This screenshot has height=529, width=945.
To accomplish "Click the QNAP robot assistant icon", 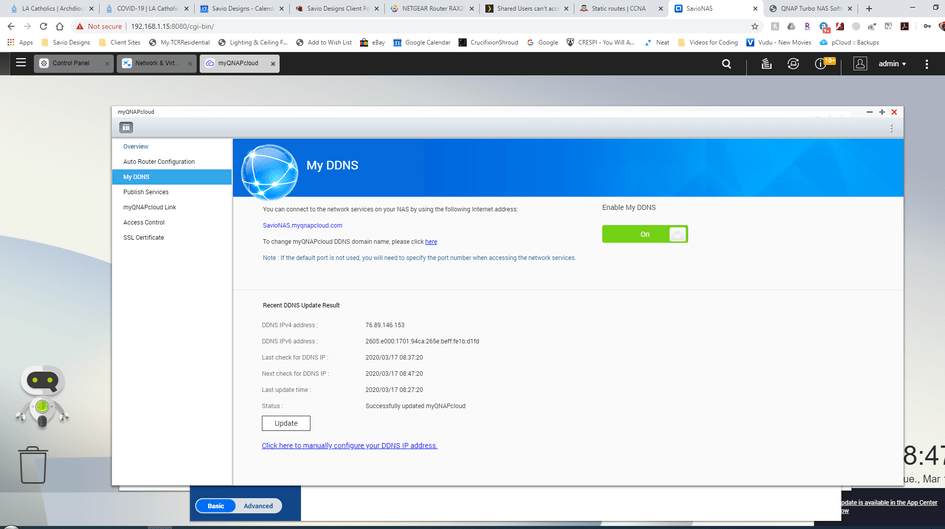I will coord(42,396).
